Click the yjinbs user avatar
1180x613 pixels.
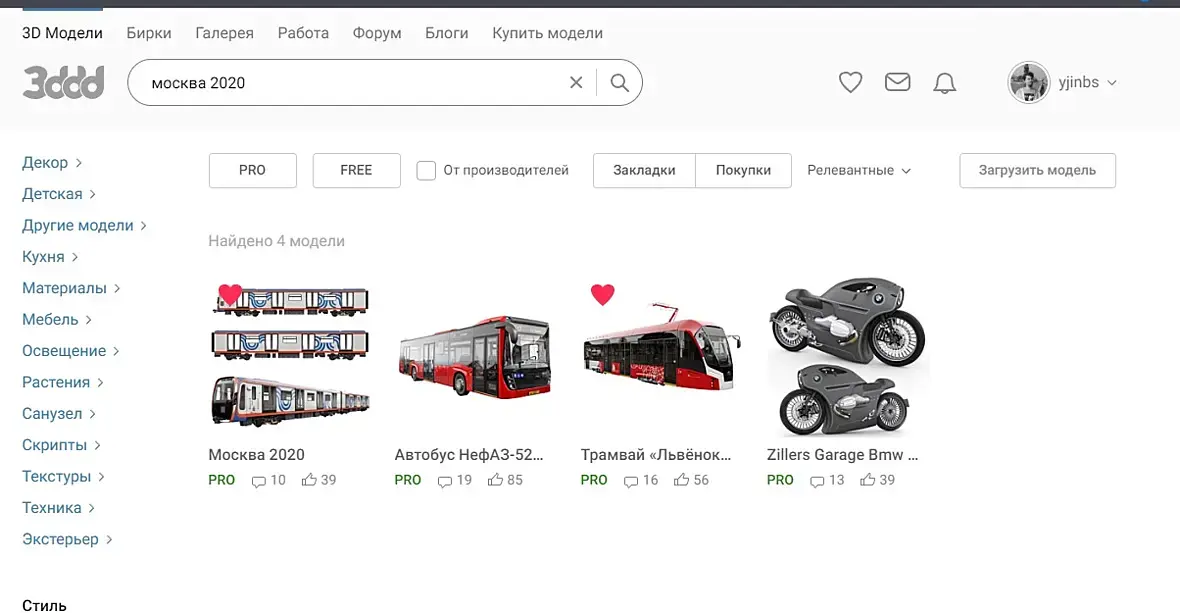[x=1028, y=83]
